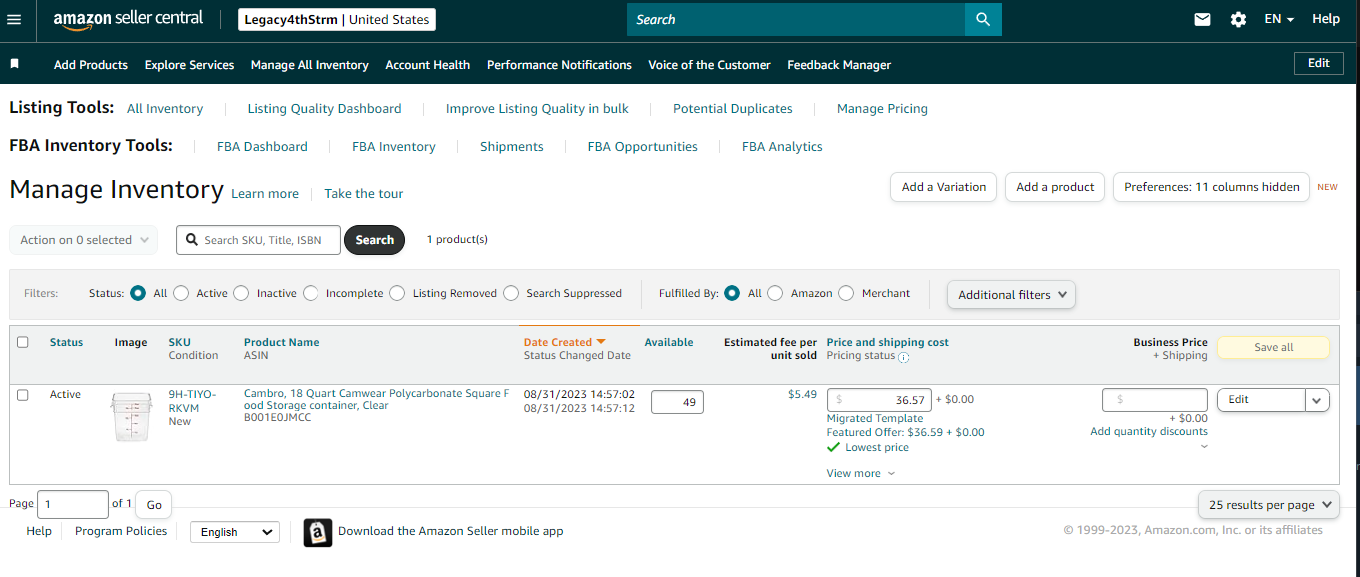Open the hamburger navigation menu
Screen dimensions: 1360x577
pyautogui.click(x=14, y=19)
